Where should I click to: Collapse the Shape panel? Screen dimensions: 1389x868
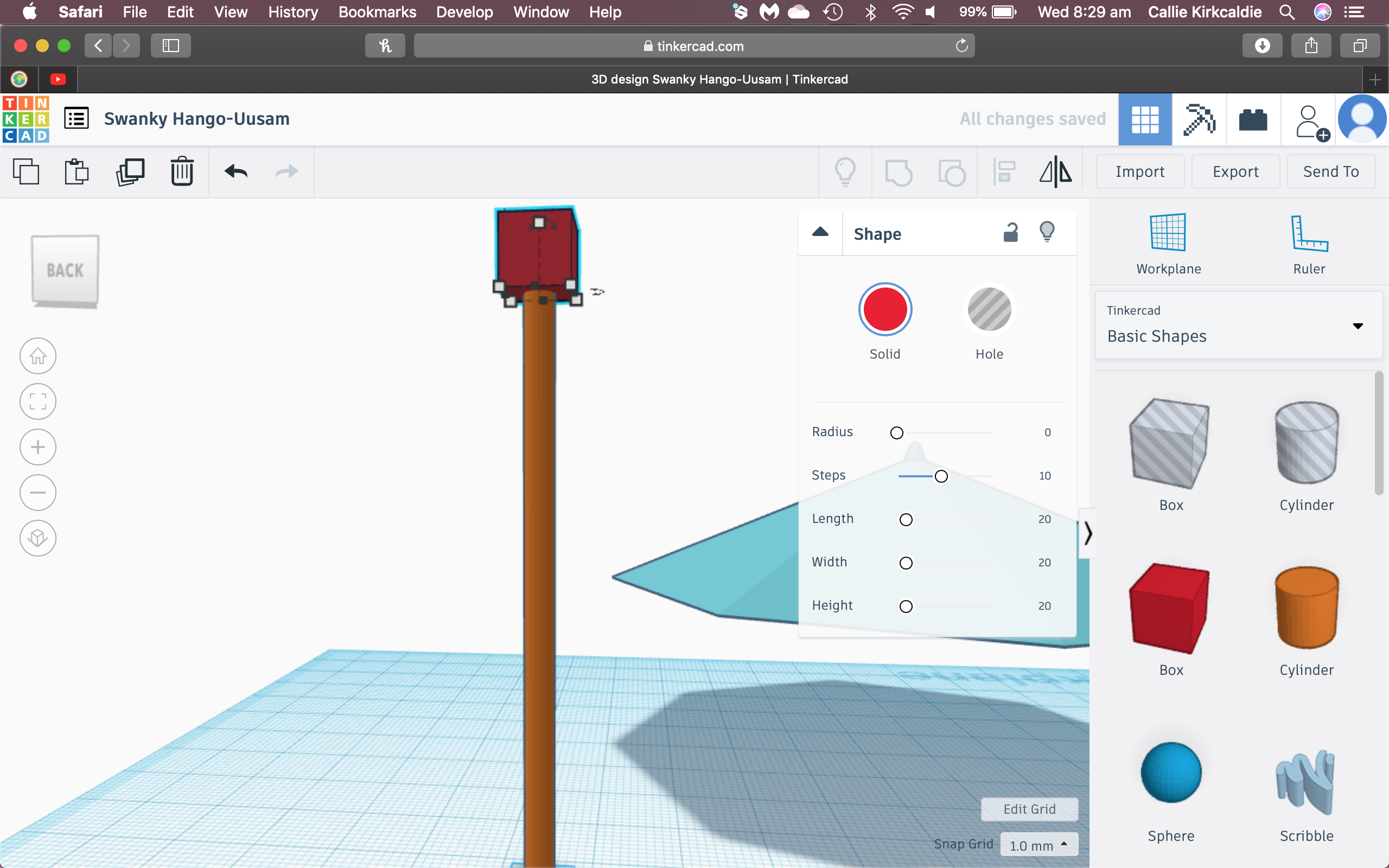[820, 233]
